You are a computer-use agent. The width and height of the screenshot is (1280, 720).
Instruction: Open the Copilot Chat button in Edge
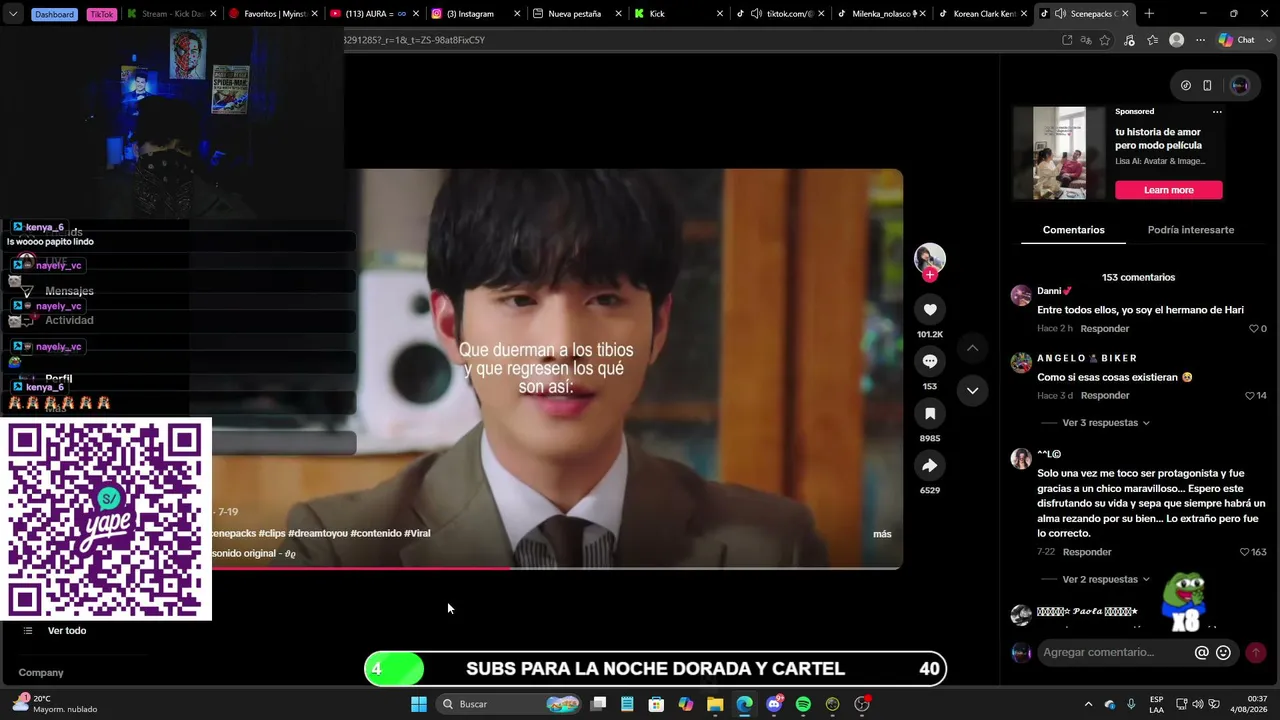pos(1238,40)
